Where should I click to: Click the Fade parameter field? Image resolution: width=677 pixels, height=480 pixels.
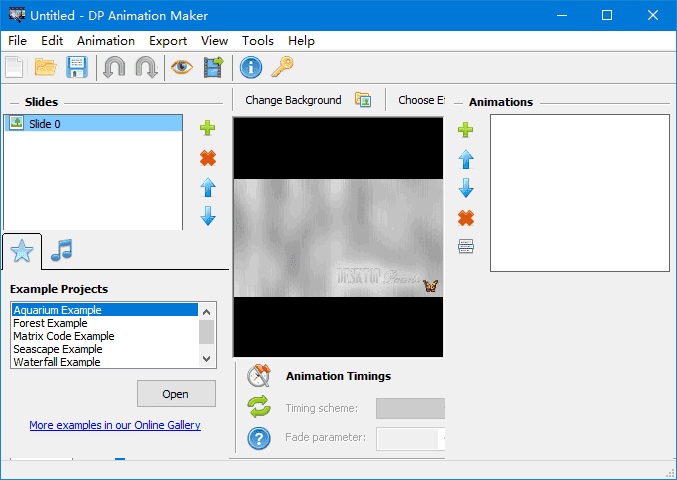[x=410, y=439]
